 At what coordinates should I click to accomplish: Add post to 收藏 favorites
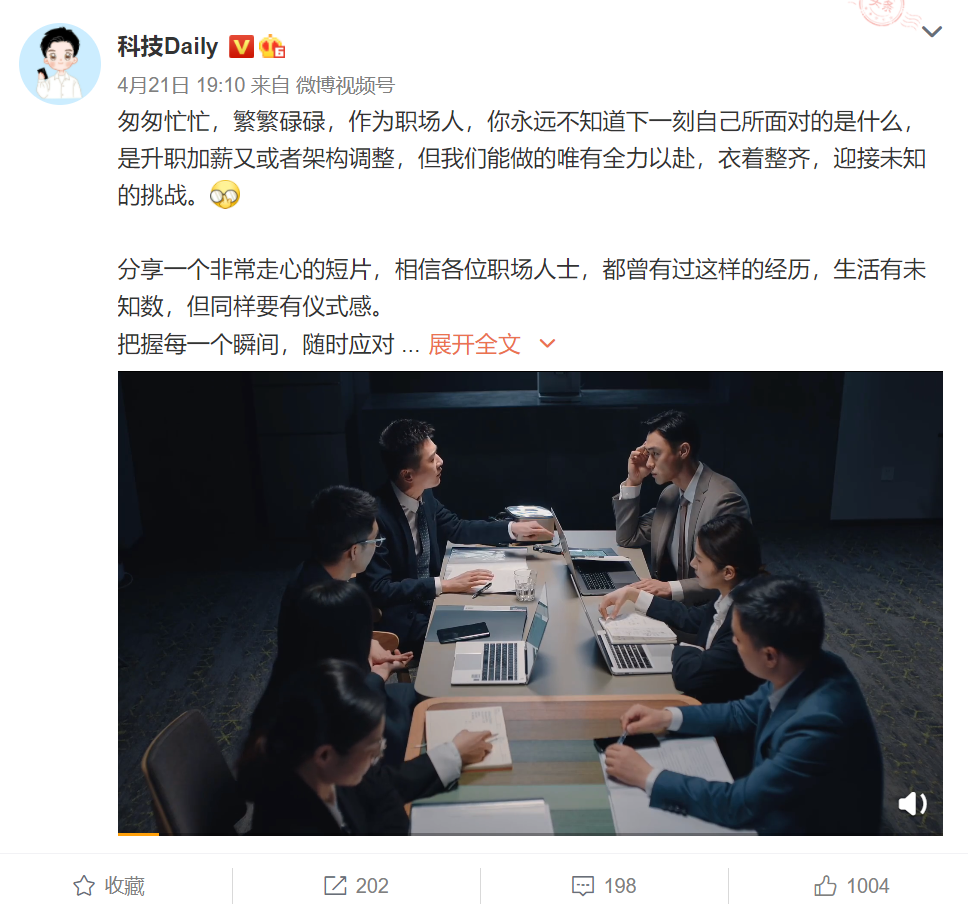click(x=109, y=886)
